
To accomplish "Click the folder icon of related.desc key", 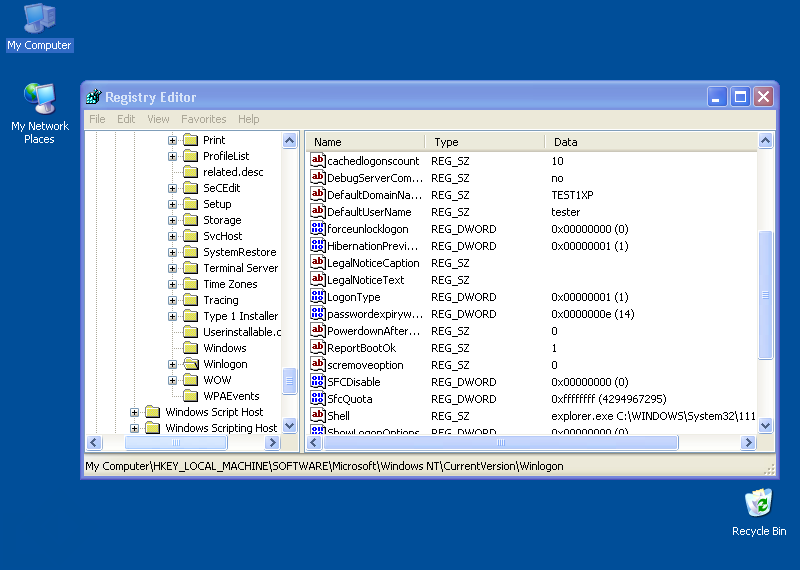I will (191, 172).
